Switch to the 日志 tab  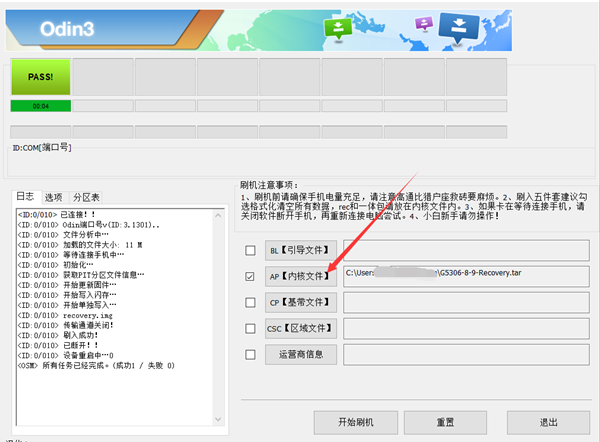(x=25, y=197)
